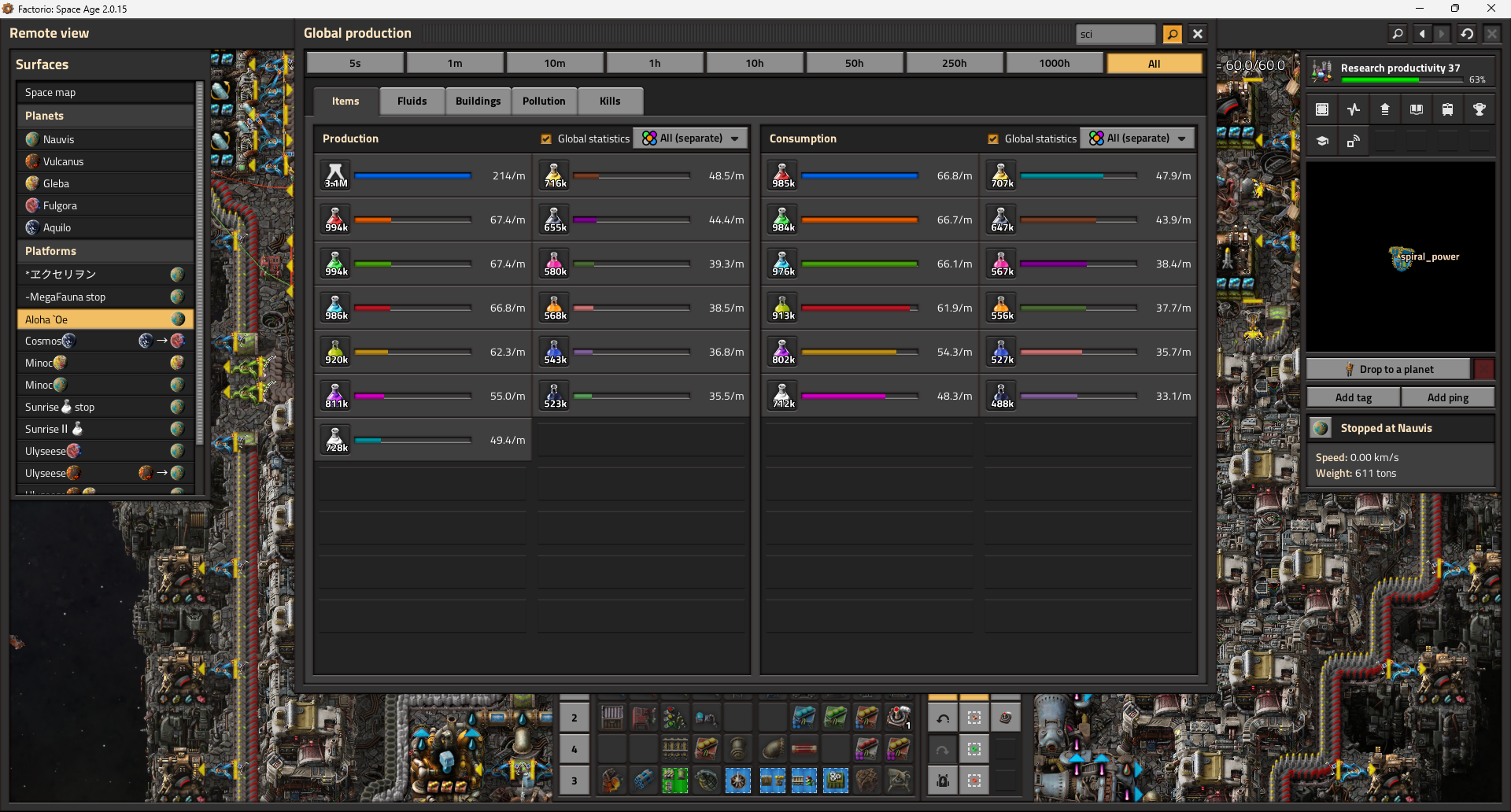The height and width of the screenshot is (812, 1511).
Task: Select the rail signal in quickbar row 2
Action: pyautogui.click(x=675, y=718)
